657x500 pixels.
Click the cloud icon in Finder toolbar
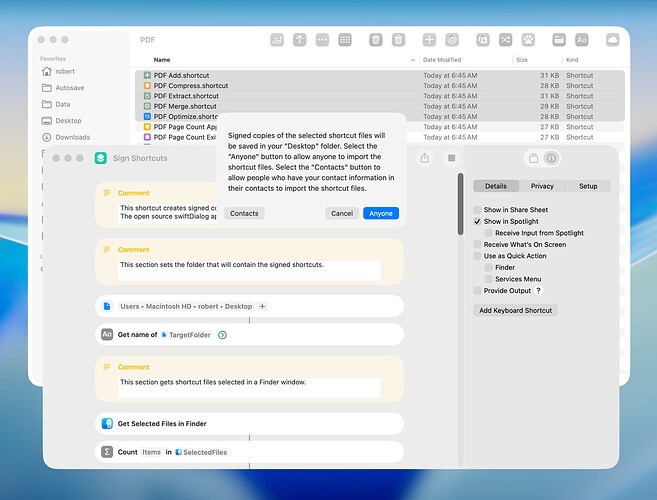pos(612,40)
